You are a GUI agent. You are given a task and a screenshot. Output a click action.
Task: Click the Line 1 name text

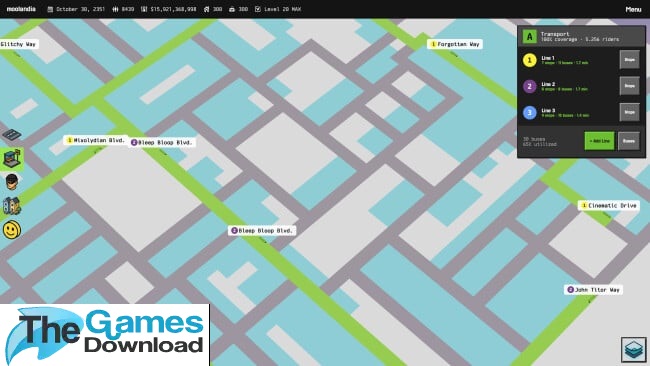click(548, 58)
